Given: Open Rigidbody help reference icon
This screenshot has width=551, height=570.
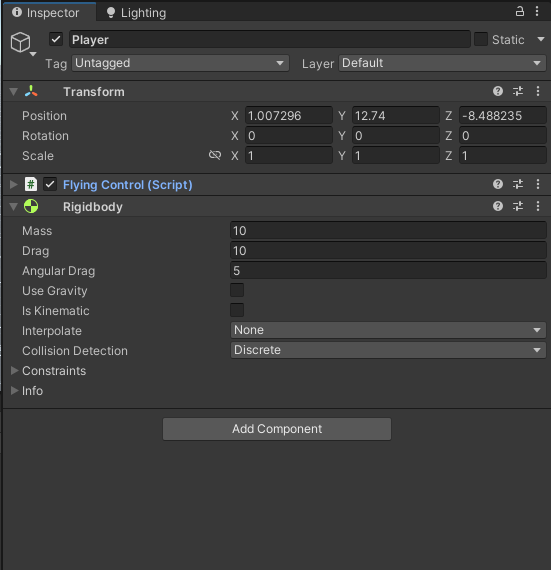Looking at the screenshot, I should (x=498, y=206).
